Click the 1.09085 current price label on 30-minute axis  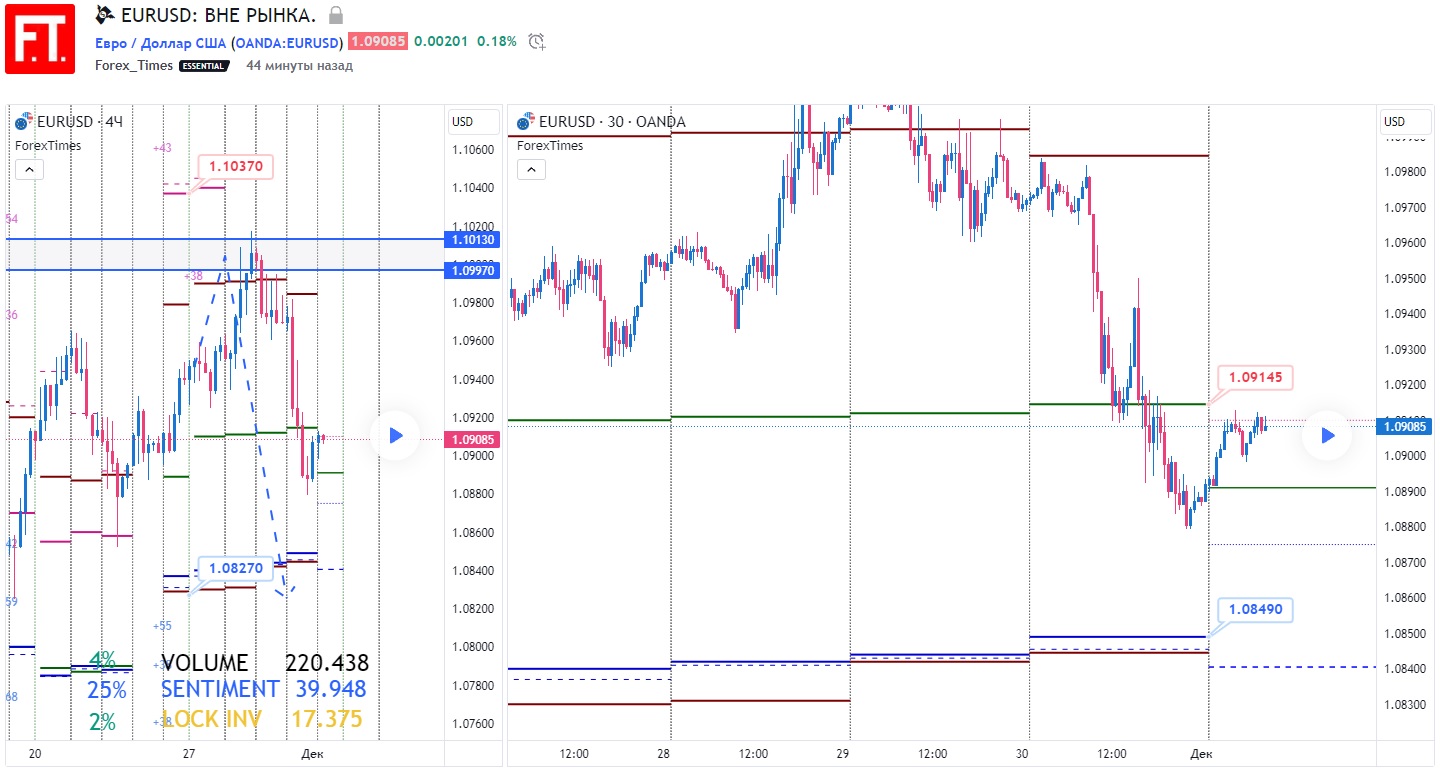[x=1405, y=427]
